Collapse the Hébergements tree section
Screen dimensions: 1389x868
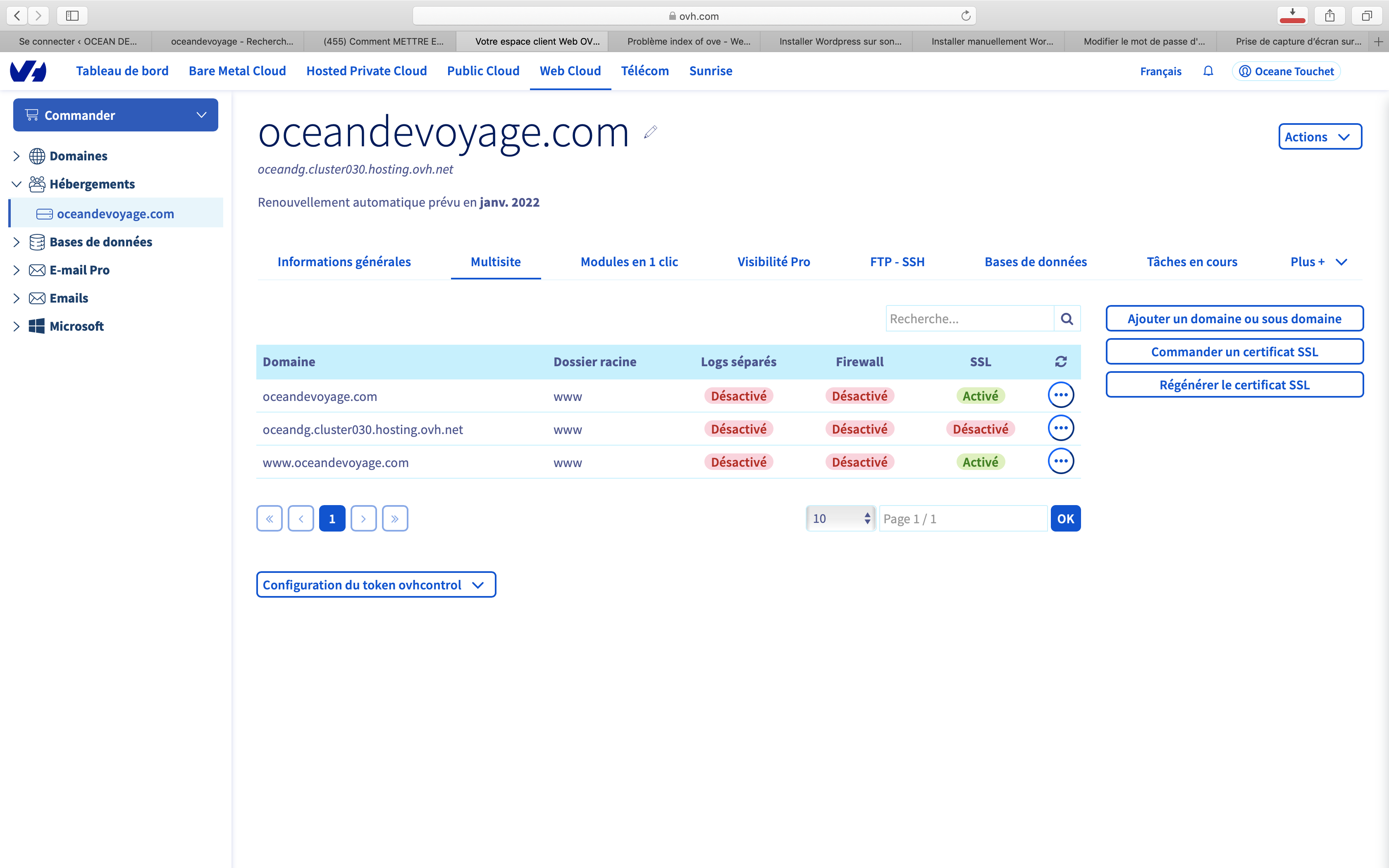pos(17,184)
